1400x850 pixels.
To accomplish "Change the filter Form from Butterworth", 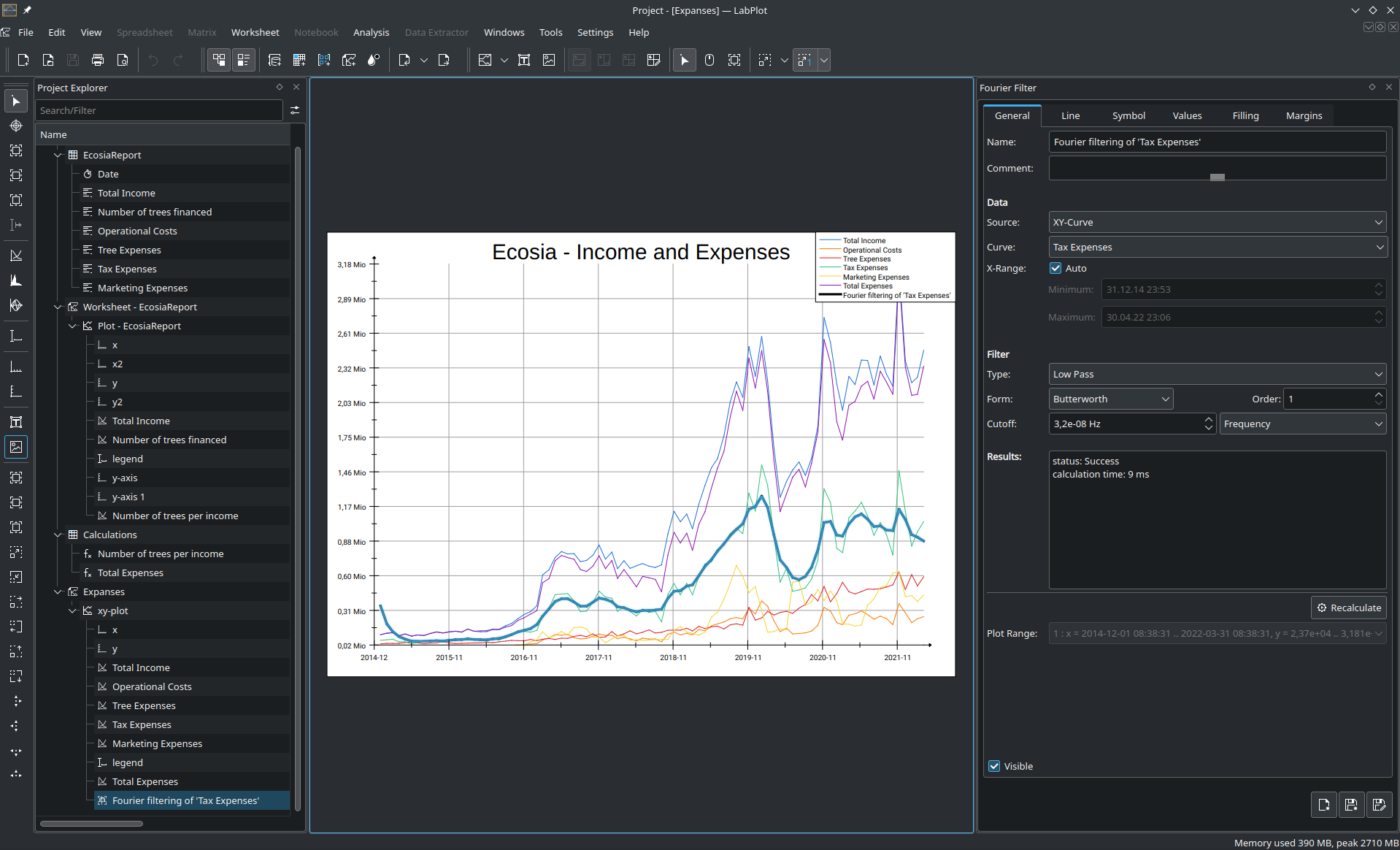I will (1109, 398).
